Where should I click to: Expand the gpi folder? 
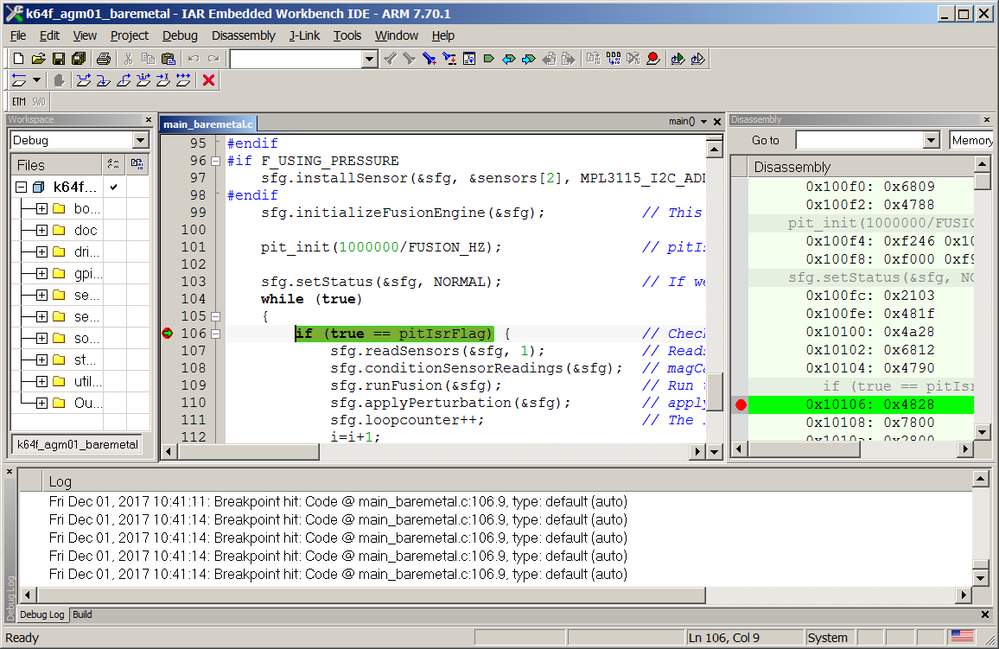41,274
